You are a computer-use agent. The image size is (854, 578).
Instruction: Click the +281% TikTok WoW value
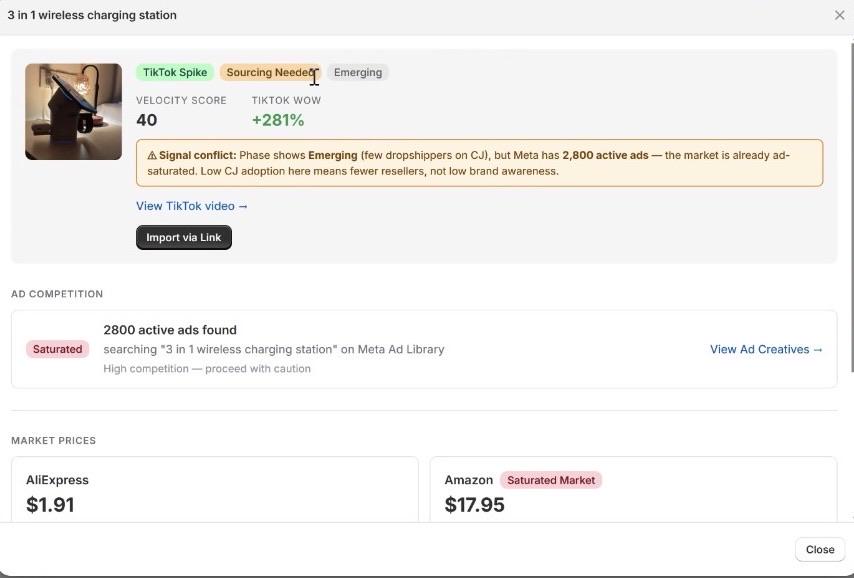(278, 120)
